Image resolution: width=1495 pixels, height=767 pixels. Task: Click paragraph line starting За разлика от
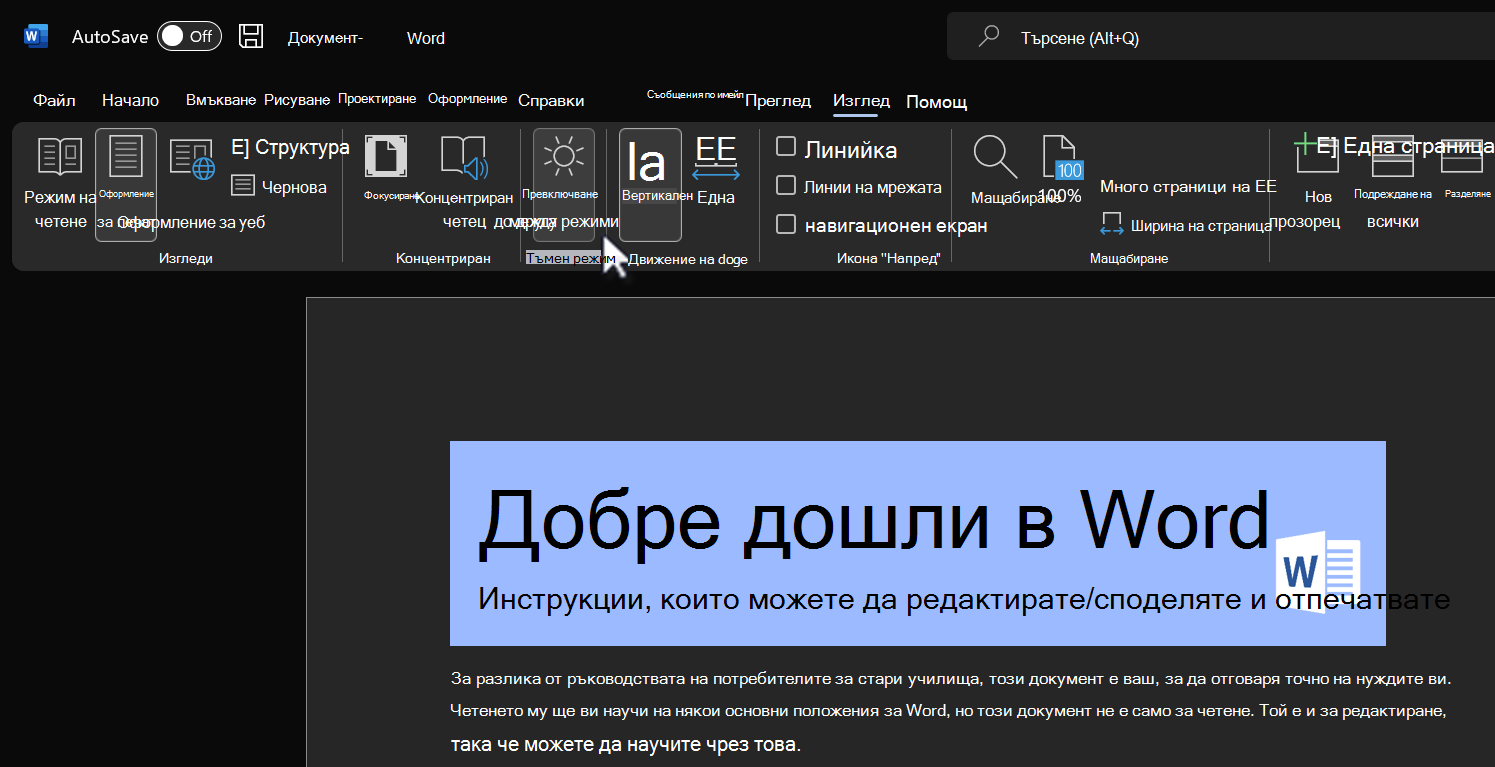pyautogui.click(x=950, y=679)
